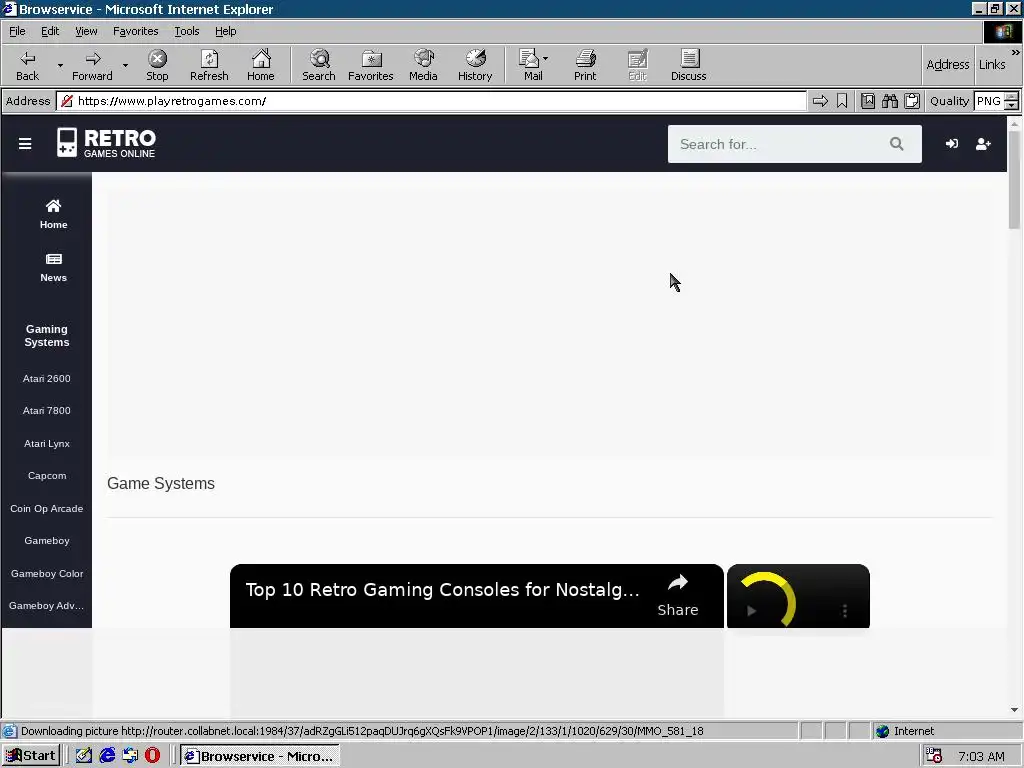Click the page vertical scrollbar thumb

[x=1014, y=180]
